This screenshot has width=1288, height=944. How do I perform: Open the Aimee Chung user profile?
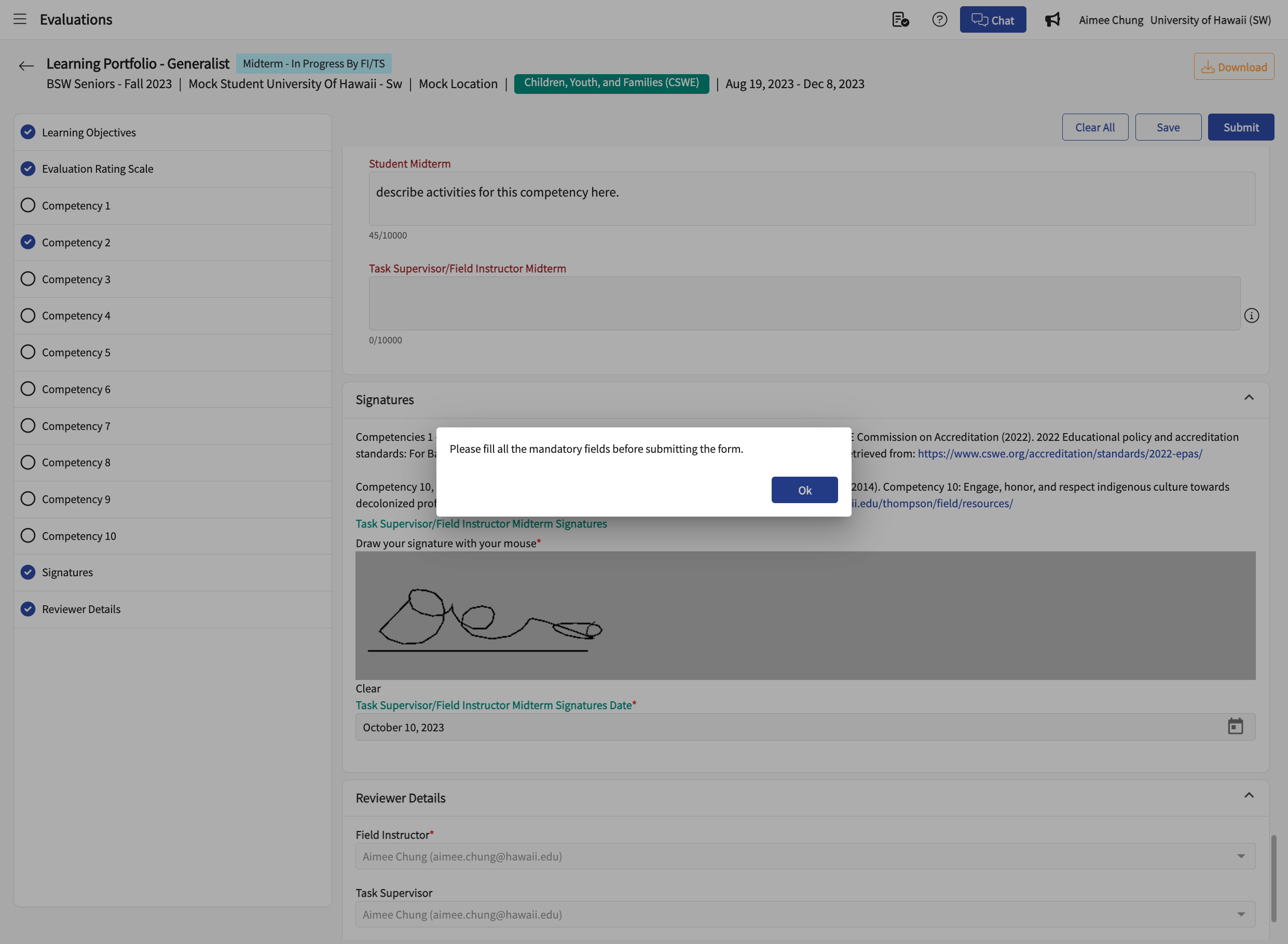pos(1111,20)
